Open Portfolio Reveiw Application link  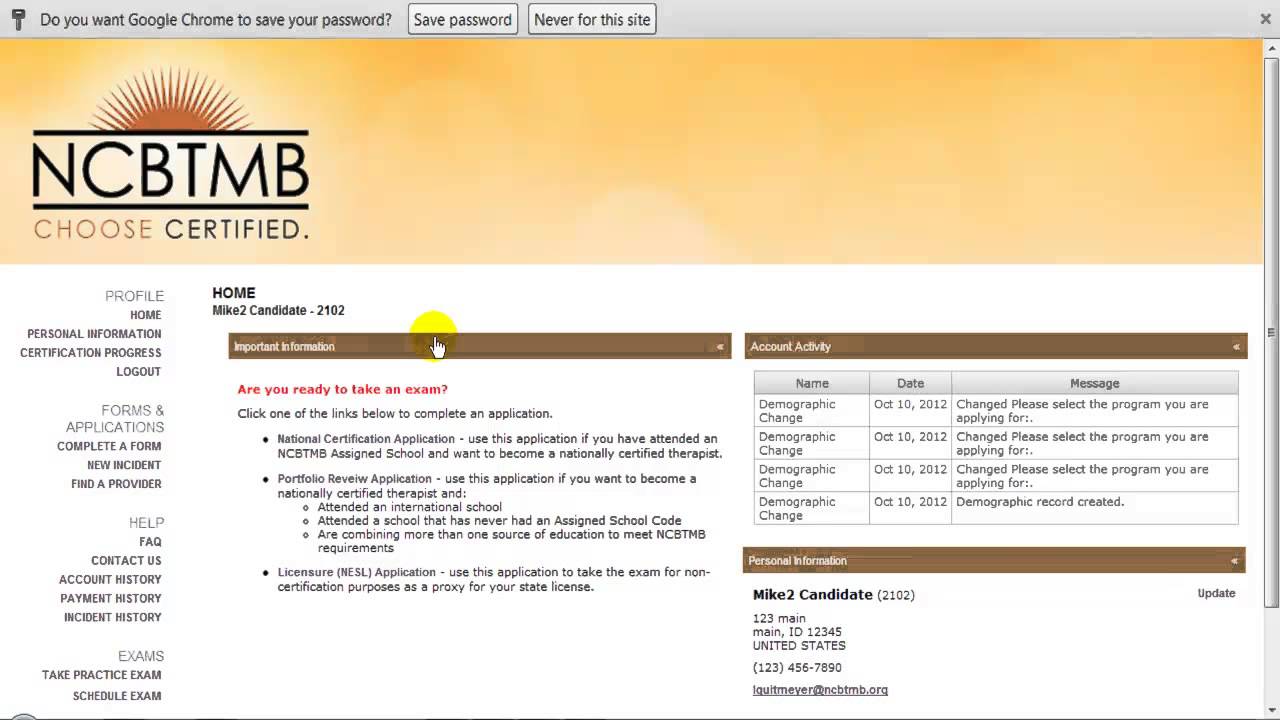coord(354,479)
